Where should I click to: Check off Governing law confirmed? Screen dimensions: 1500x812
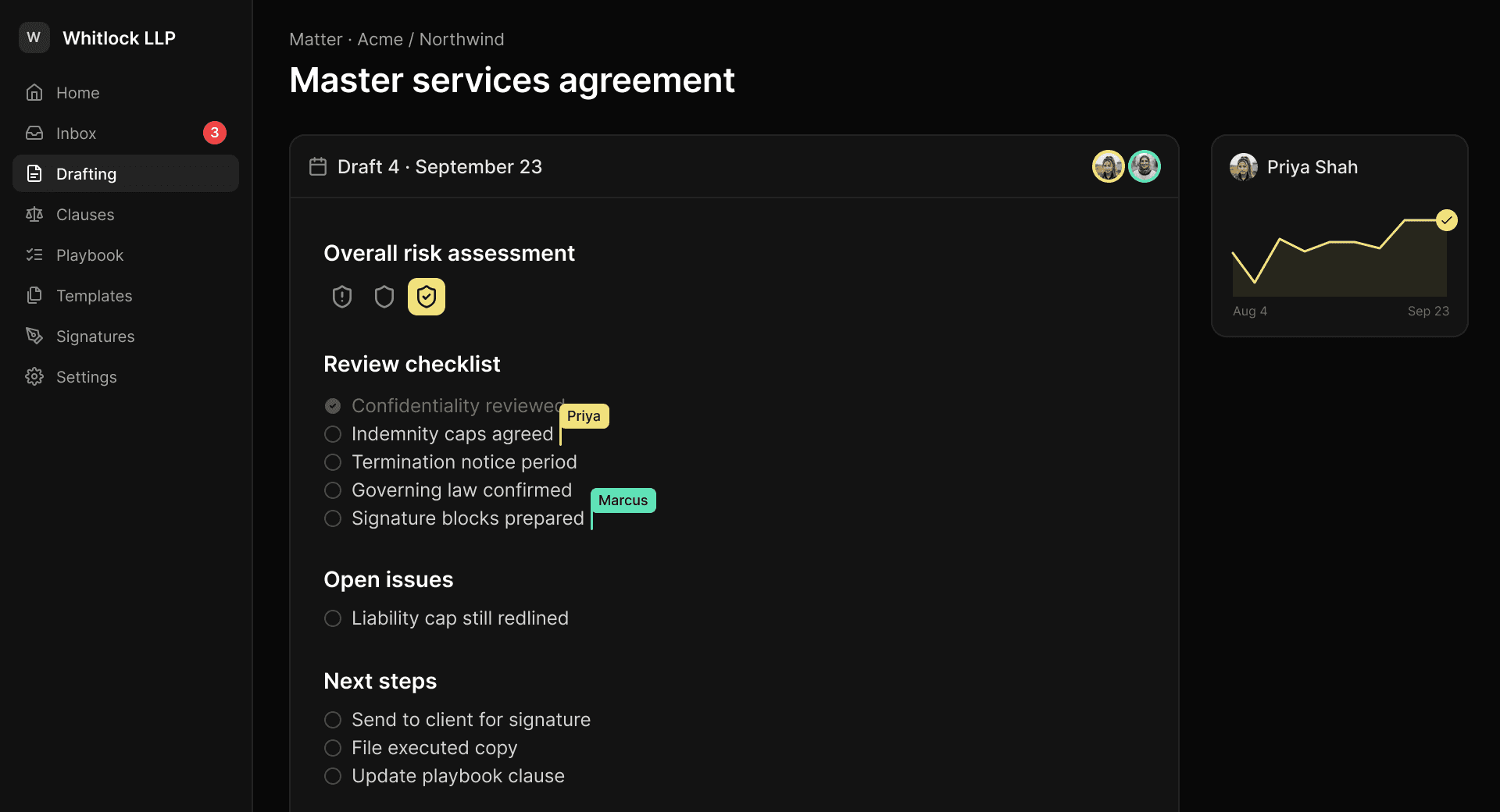[x=333, y=490]
